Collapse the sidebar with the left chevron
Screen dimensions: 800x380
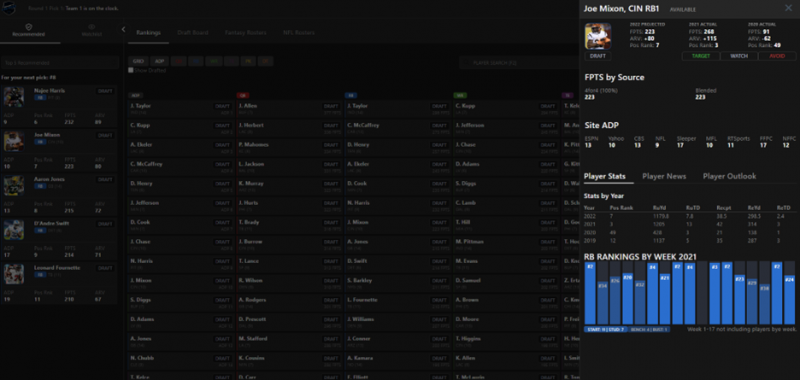pos(123,30)
